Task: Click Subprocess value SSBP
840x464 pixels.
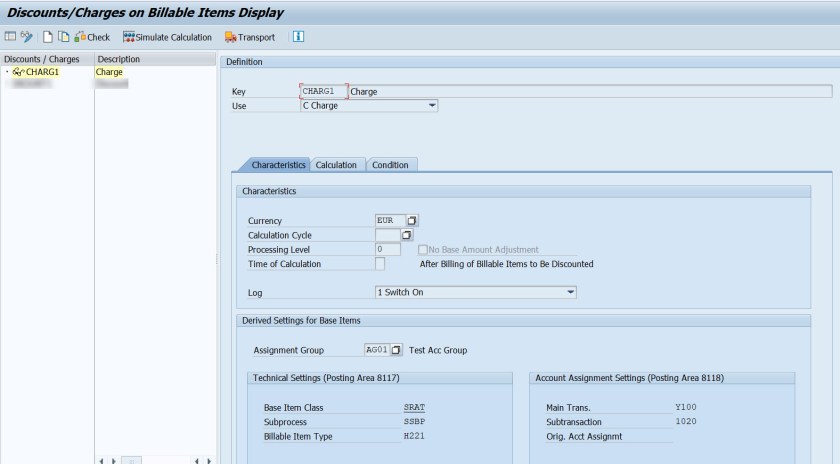Action: click(414, 422)
